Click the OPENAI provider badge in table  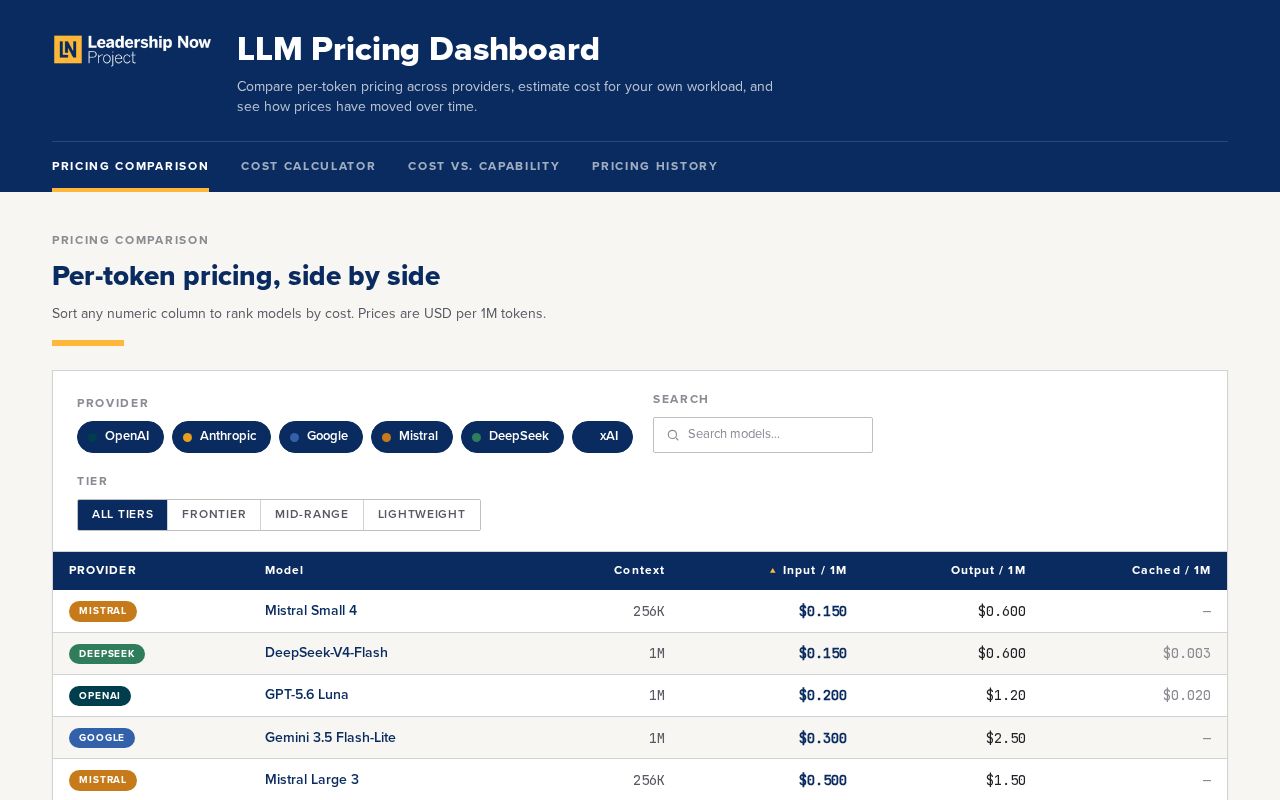pos(100,696)
